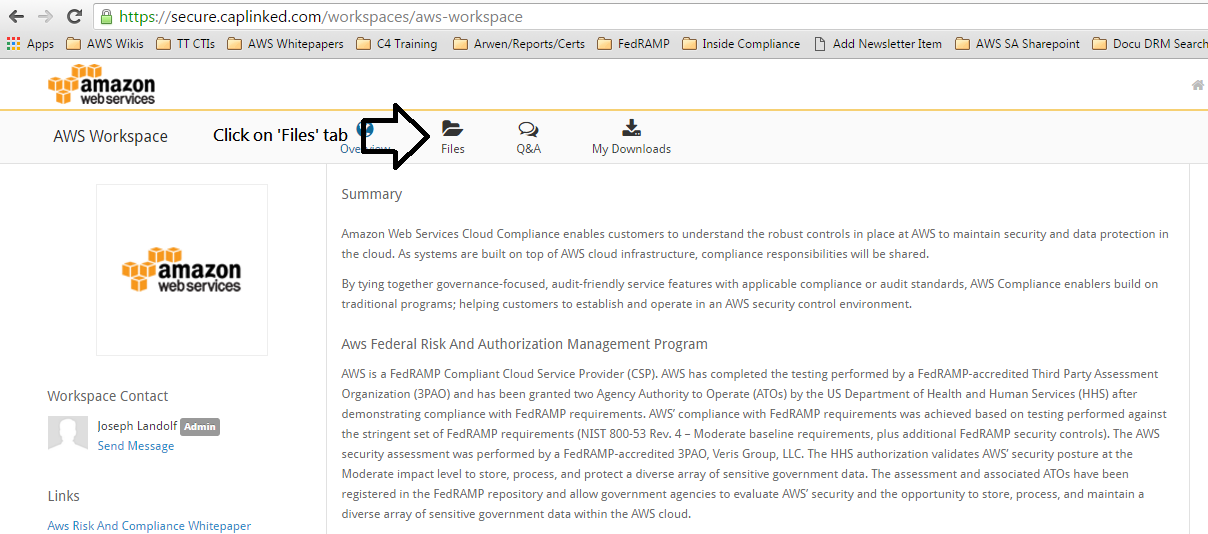1208x534 pixels.
Task: Click the Joseph Landolf contact name
Action: (137, 426)
